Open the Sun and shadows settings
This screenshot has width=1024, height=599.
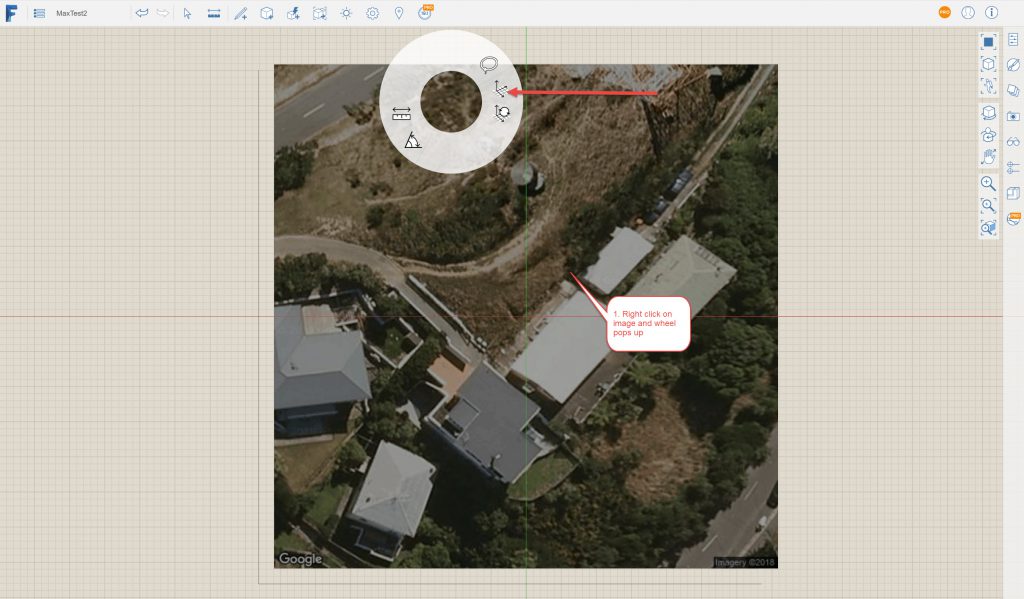[346, 13]
